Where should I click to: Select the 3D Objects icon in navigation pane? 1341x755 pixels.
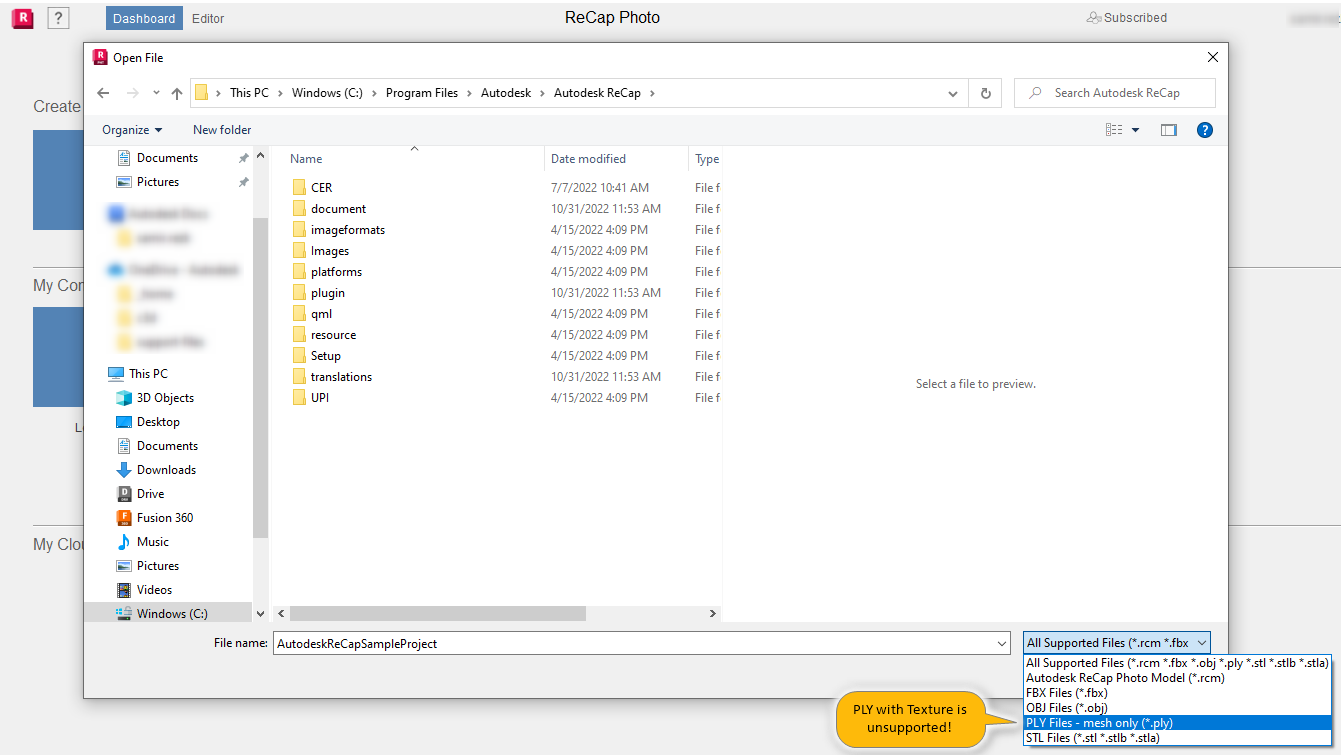pyautogui.click(x=124, y=398)
